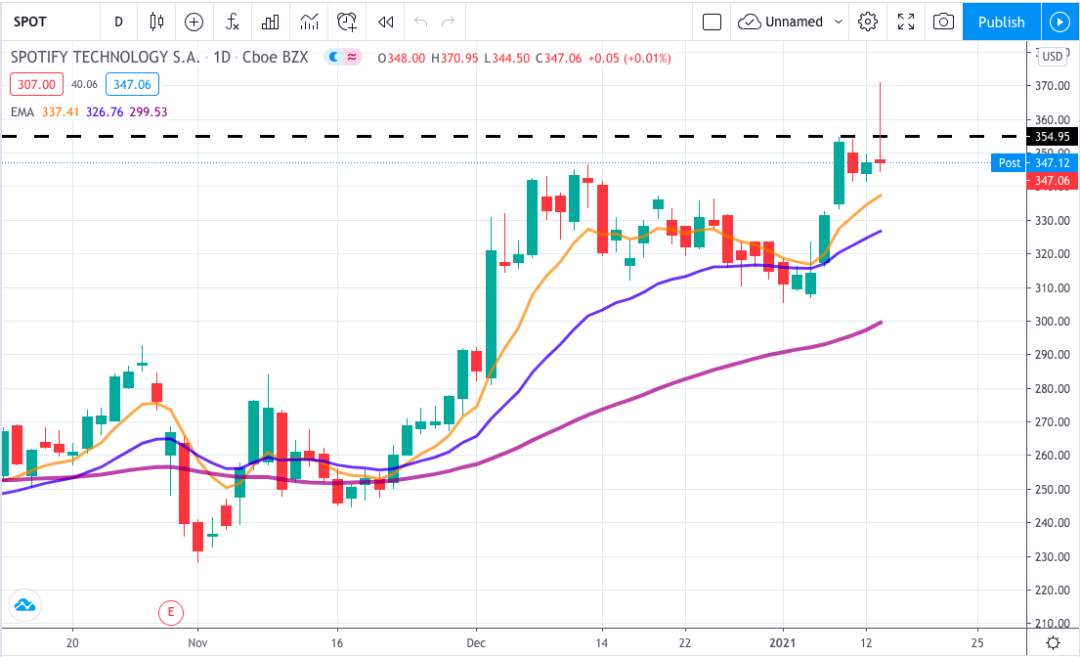This screenshot has height=657, width=1080.
Task: Redo the last chart action
Action: pyautogui.click(x=448, y=21)
